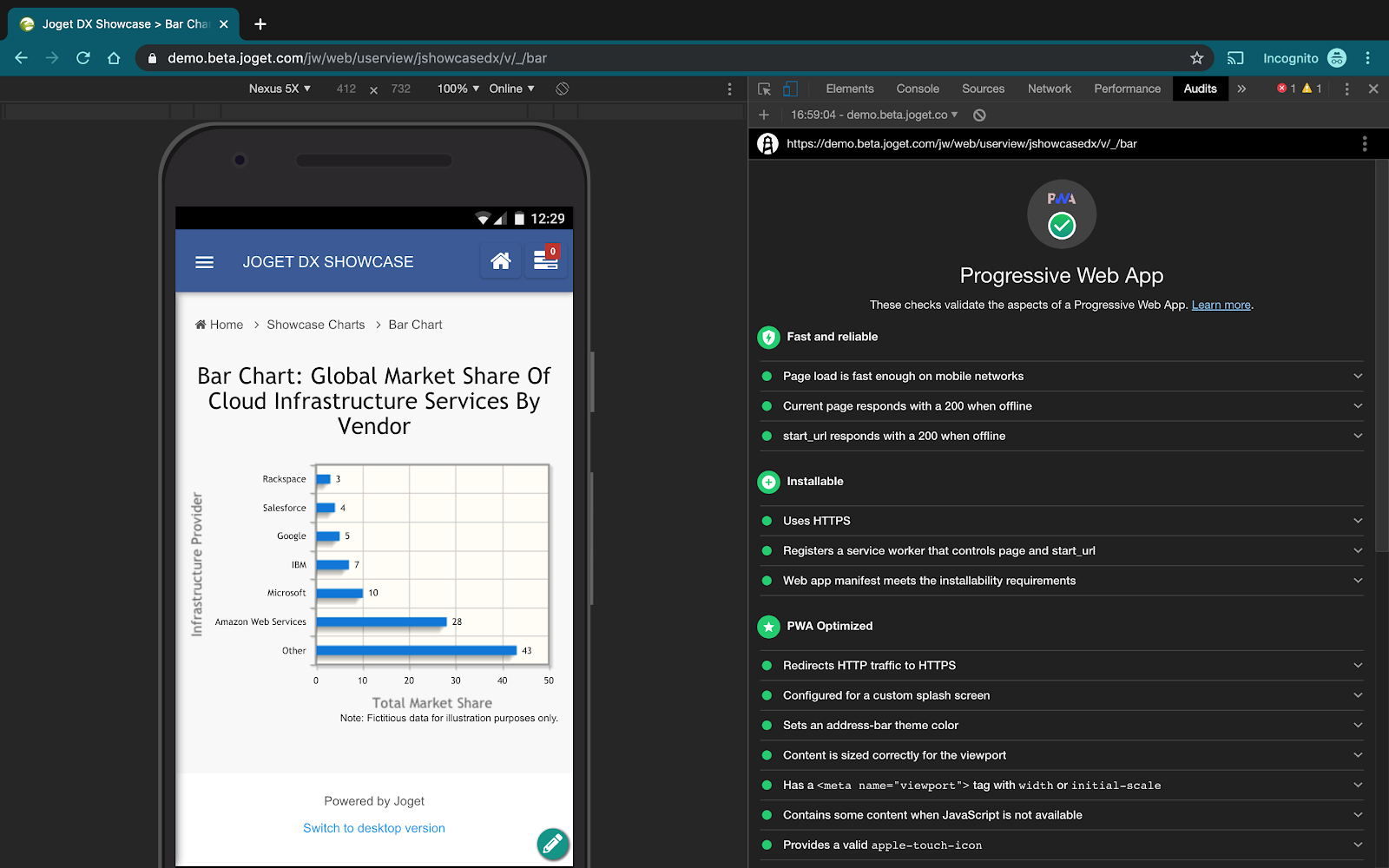Click the browser forward arrow
Screen dimensions: 1389x868
tap(52, 58)
